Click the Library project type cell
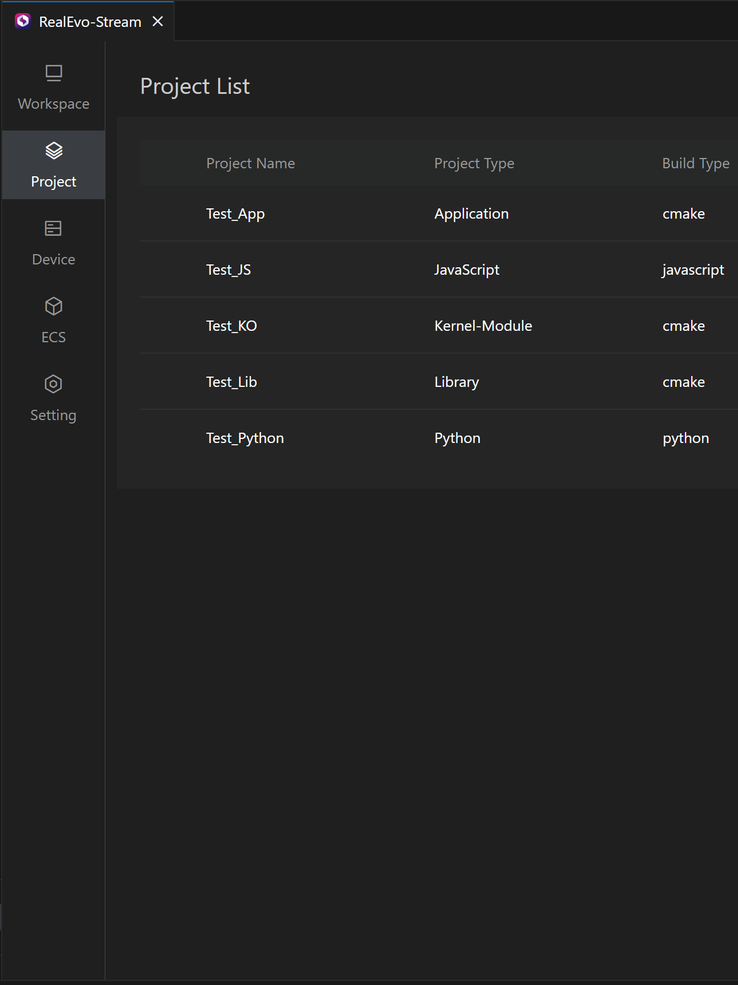Screen dimensions: 738x985 pos(457,382)
